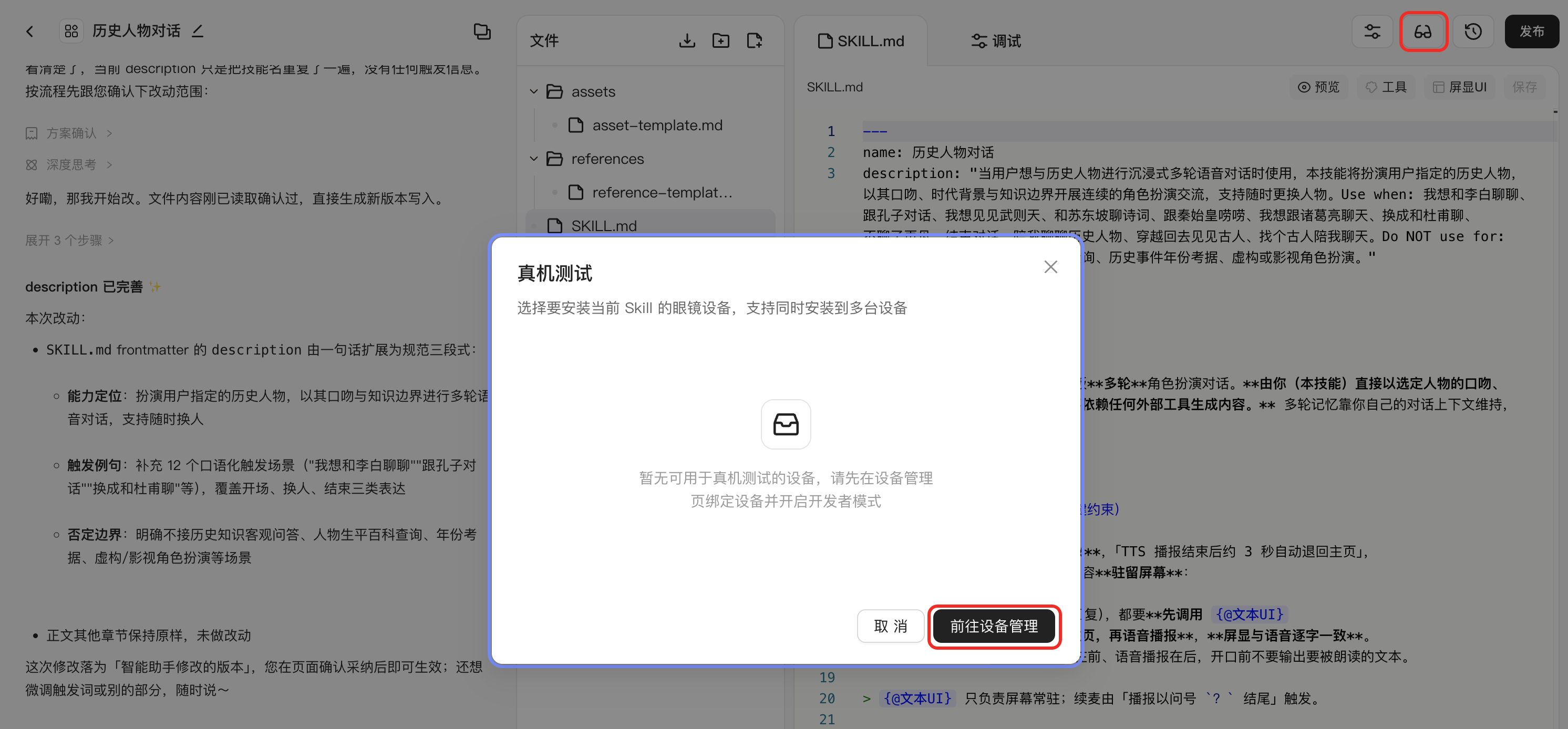Click the empty-inbox icon in the dialog
Image resolution: width=1568 pixels, height=729 pixels.
click(x=786, y=424)
